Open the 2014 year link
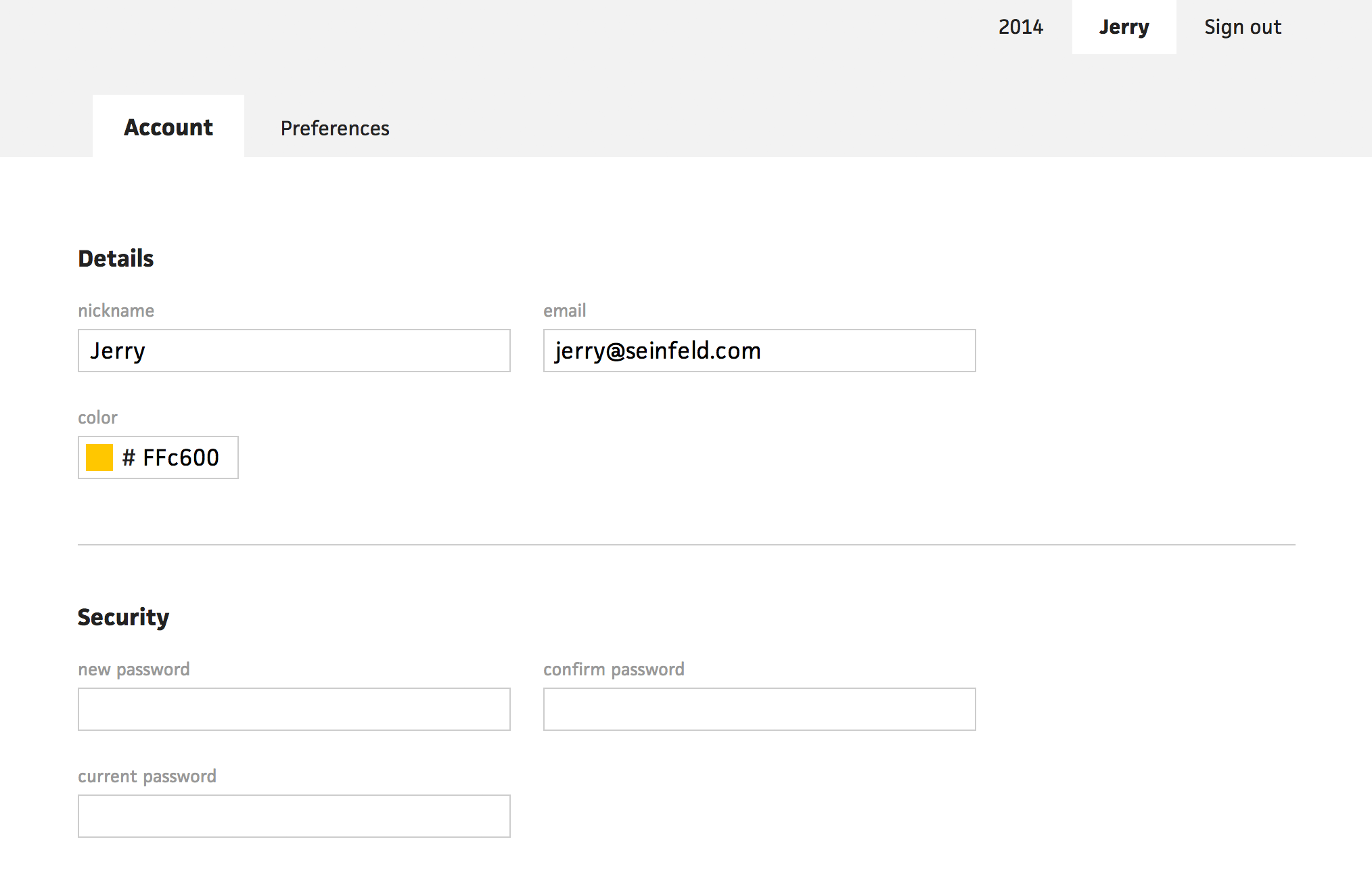1372x896 pixels. [x=1021, y=27]
